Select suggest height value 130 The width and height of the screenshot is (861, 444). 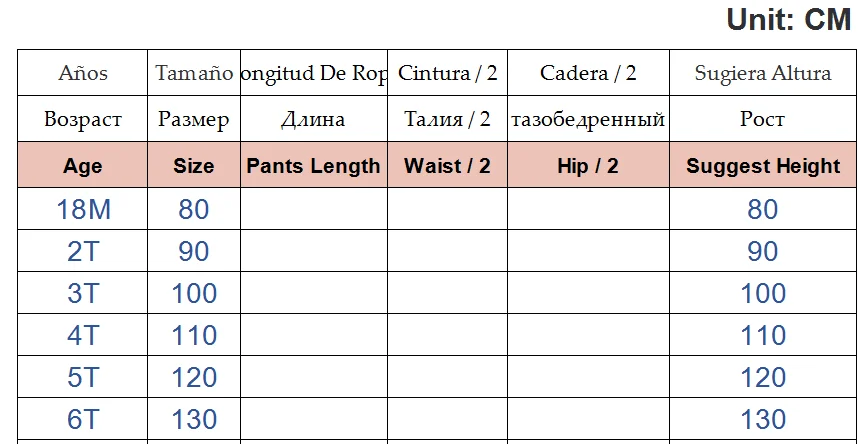(763, 419)
